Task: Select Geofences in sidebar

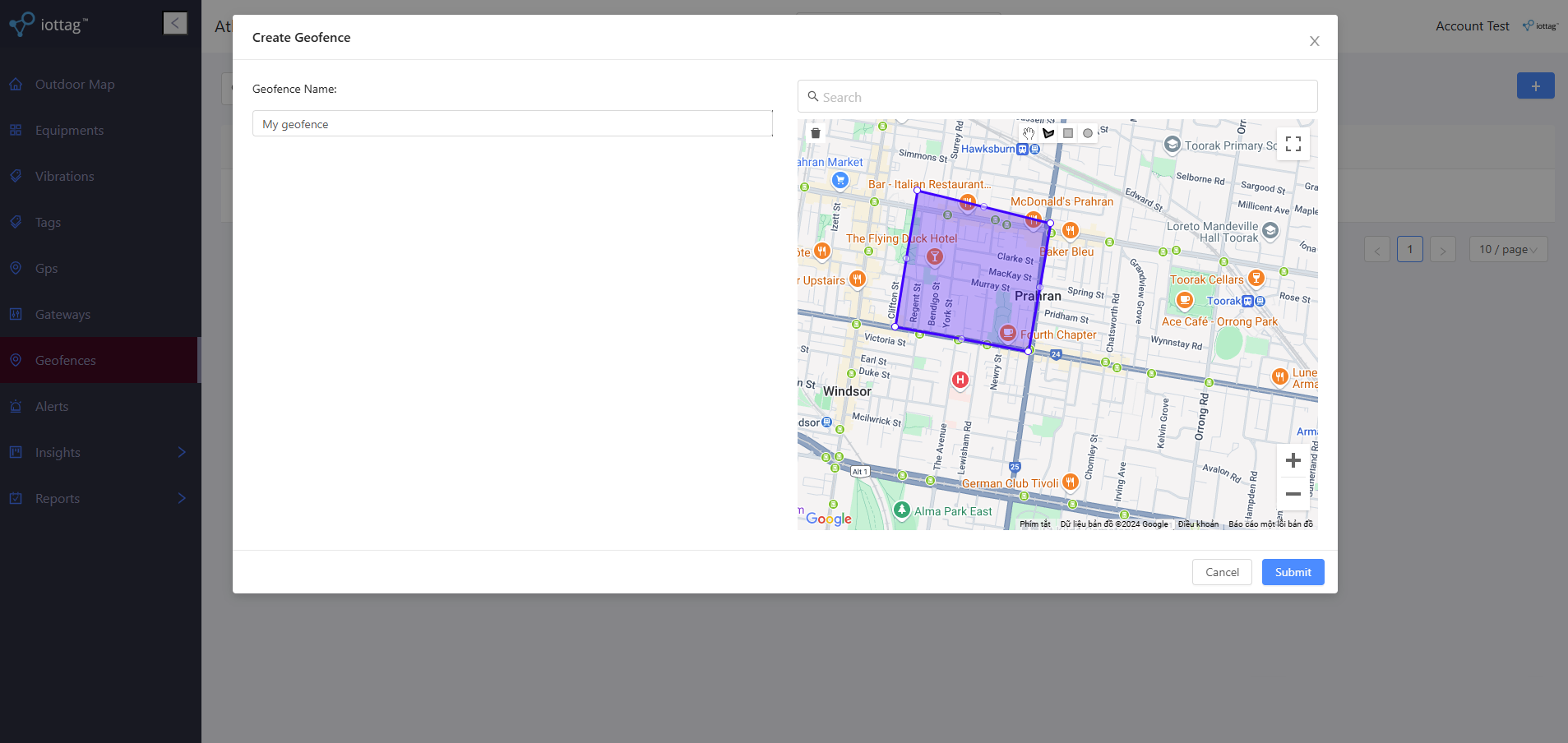Action: [100, 361]
